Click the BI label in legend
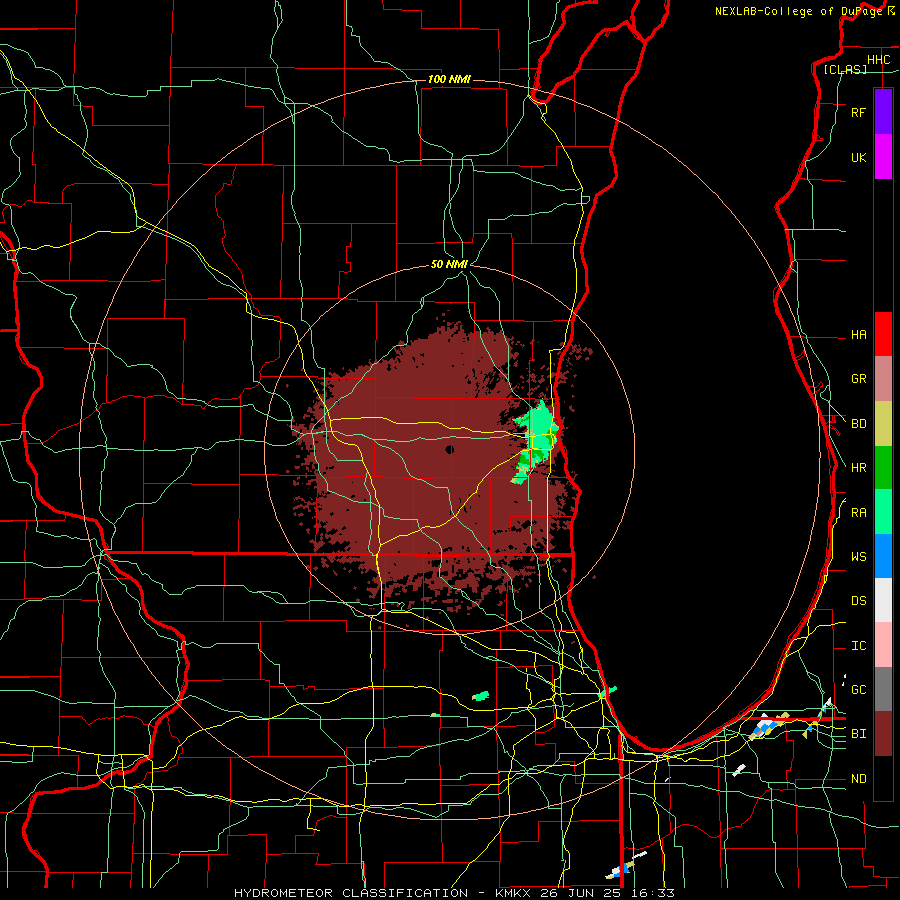 coord(858,734)
